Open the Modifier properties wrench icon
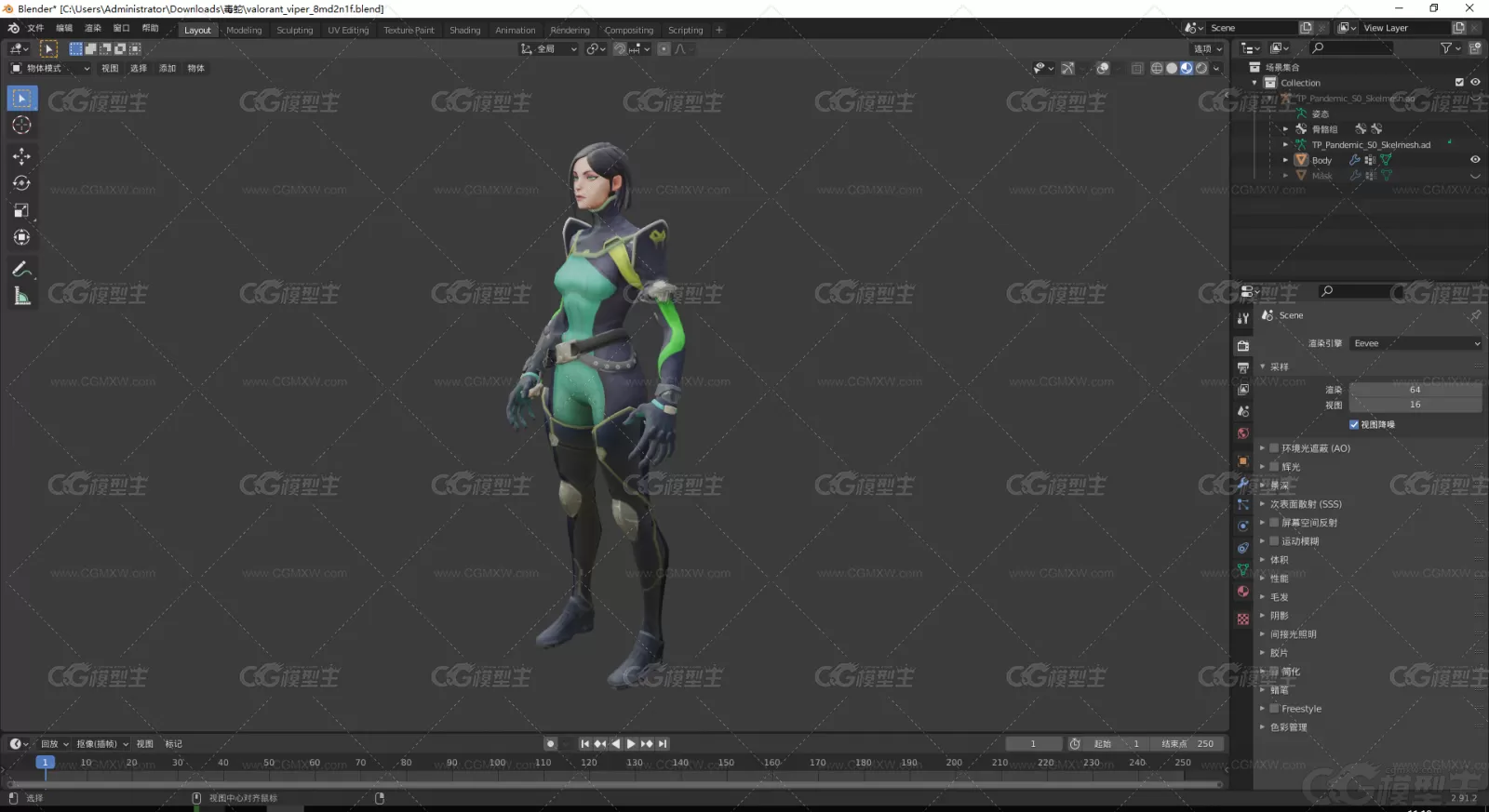The image size is (1489, 812). tap(1243, 483)
